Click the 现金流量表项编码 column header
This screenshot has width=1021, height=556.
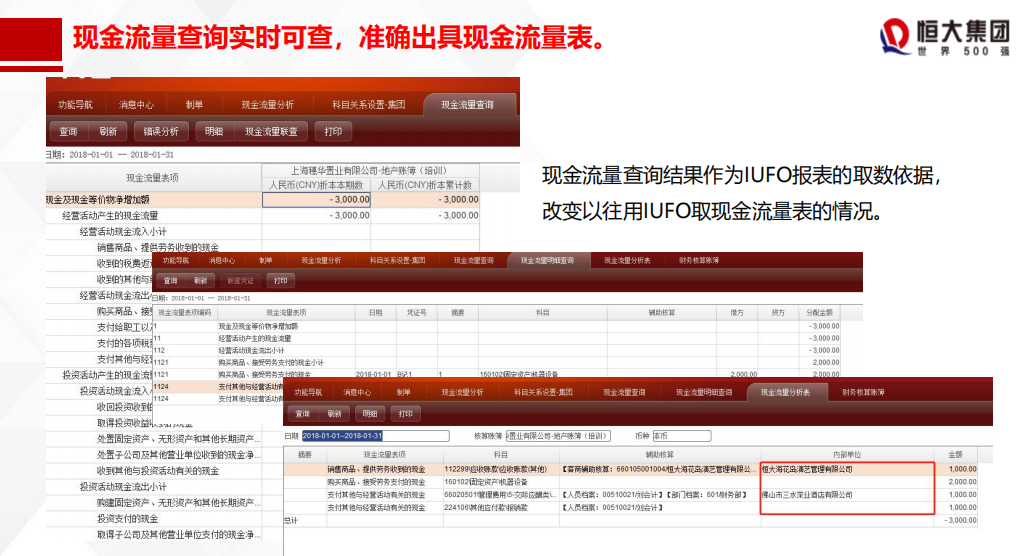coord(185,313)
